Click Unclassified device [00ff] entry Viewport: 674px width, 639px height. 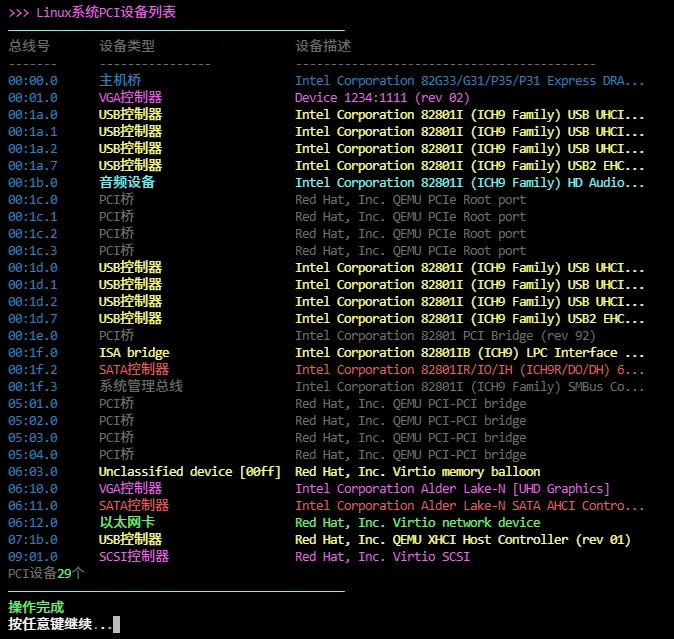pyautogui.click(x=190, y=471)
